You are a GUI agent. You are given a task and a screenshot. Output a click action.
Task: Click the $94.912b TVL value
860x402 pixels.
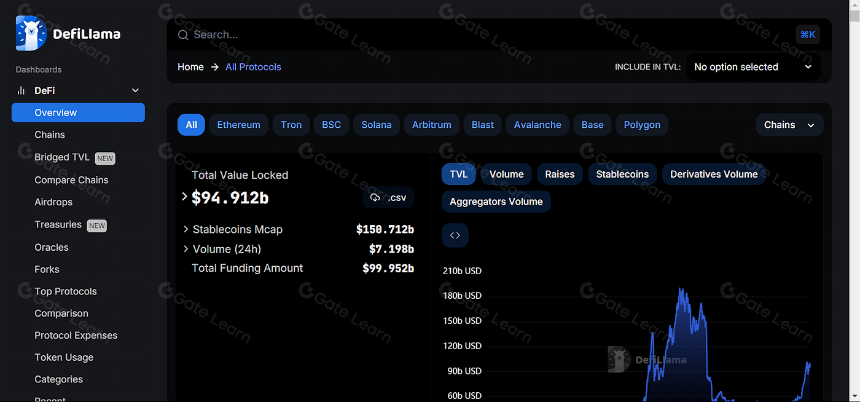point(230,197)
